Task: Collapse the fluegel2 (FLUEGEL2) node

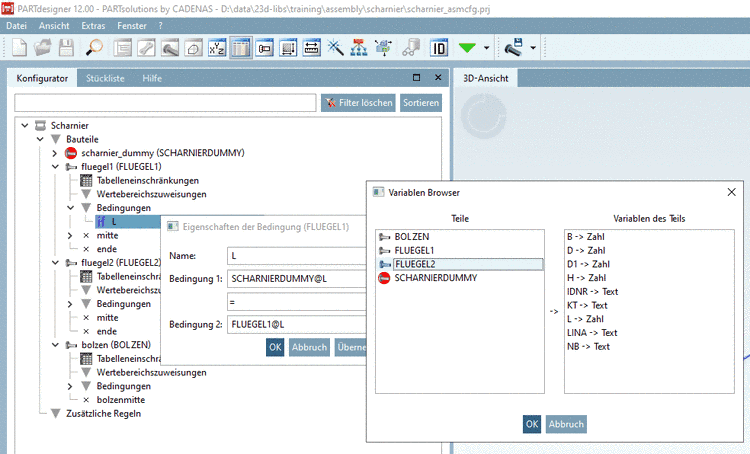Action: pos(55,263)
